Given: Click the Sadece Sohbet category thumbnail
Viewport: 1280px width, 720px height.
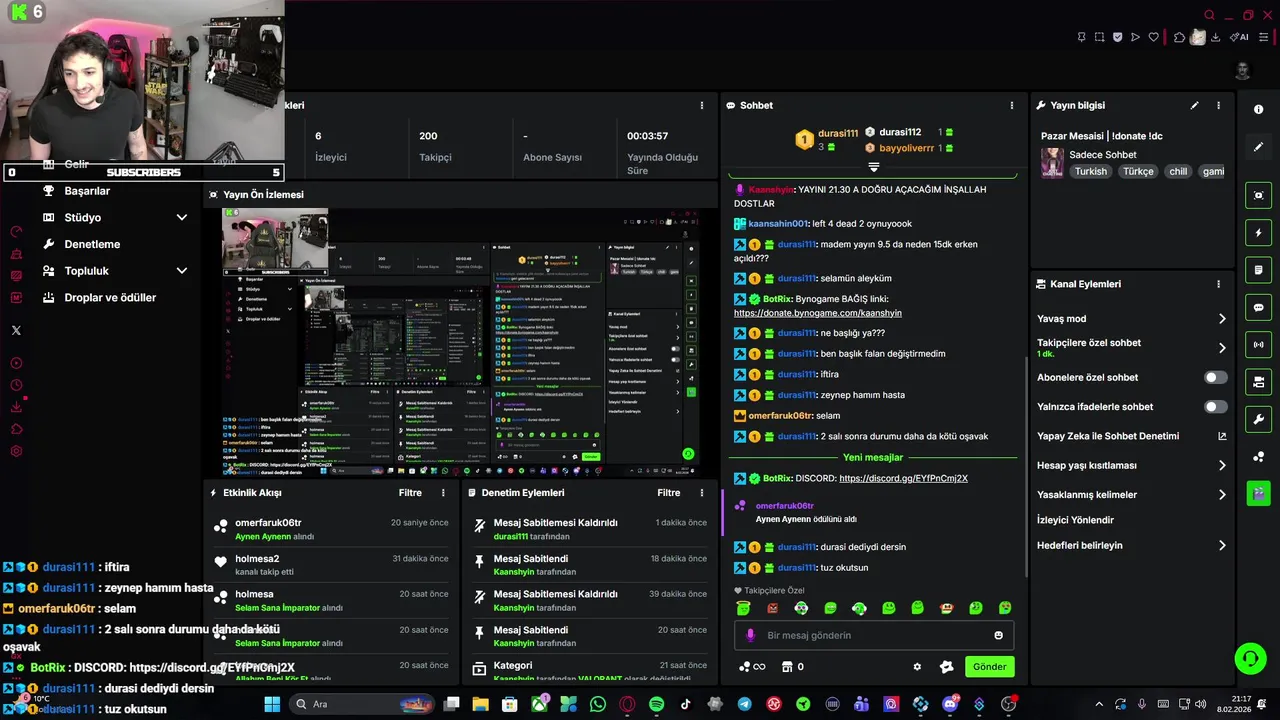Looking at the screenshot, I should coord(1052,163).
